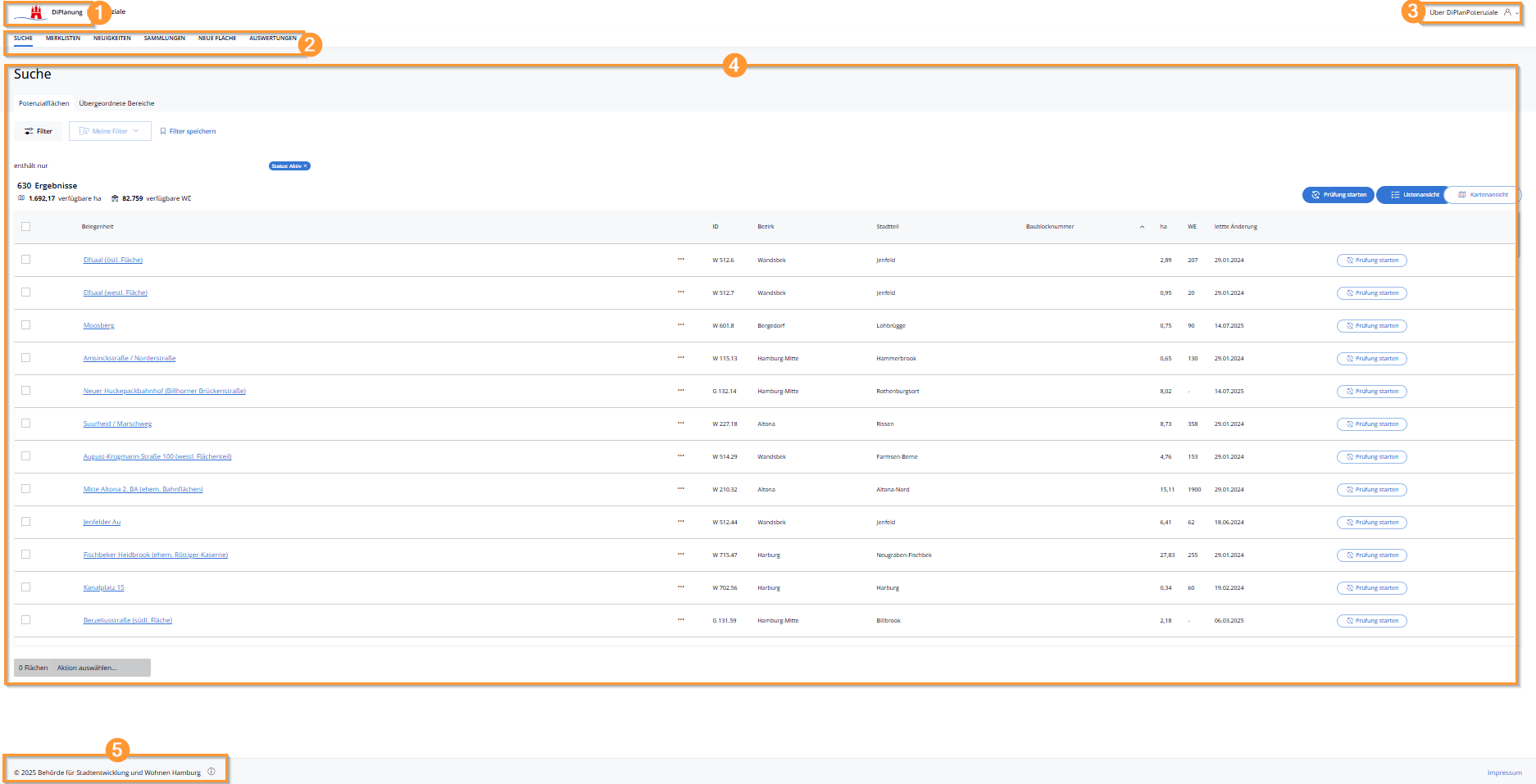Remove the Status Aktiv filter chip
This screenshot has height=784, width=1536.
(306, 166)
